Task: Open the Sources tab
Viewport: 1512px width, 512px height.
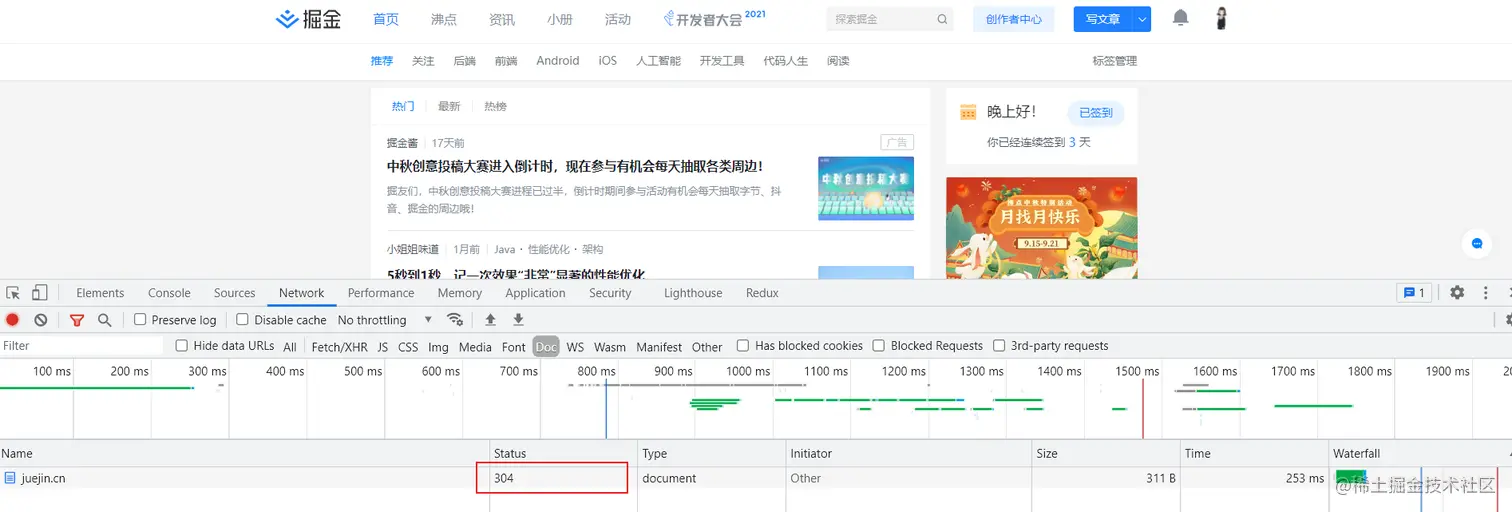Action: tap(234, 293)
